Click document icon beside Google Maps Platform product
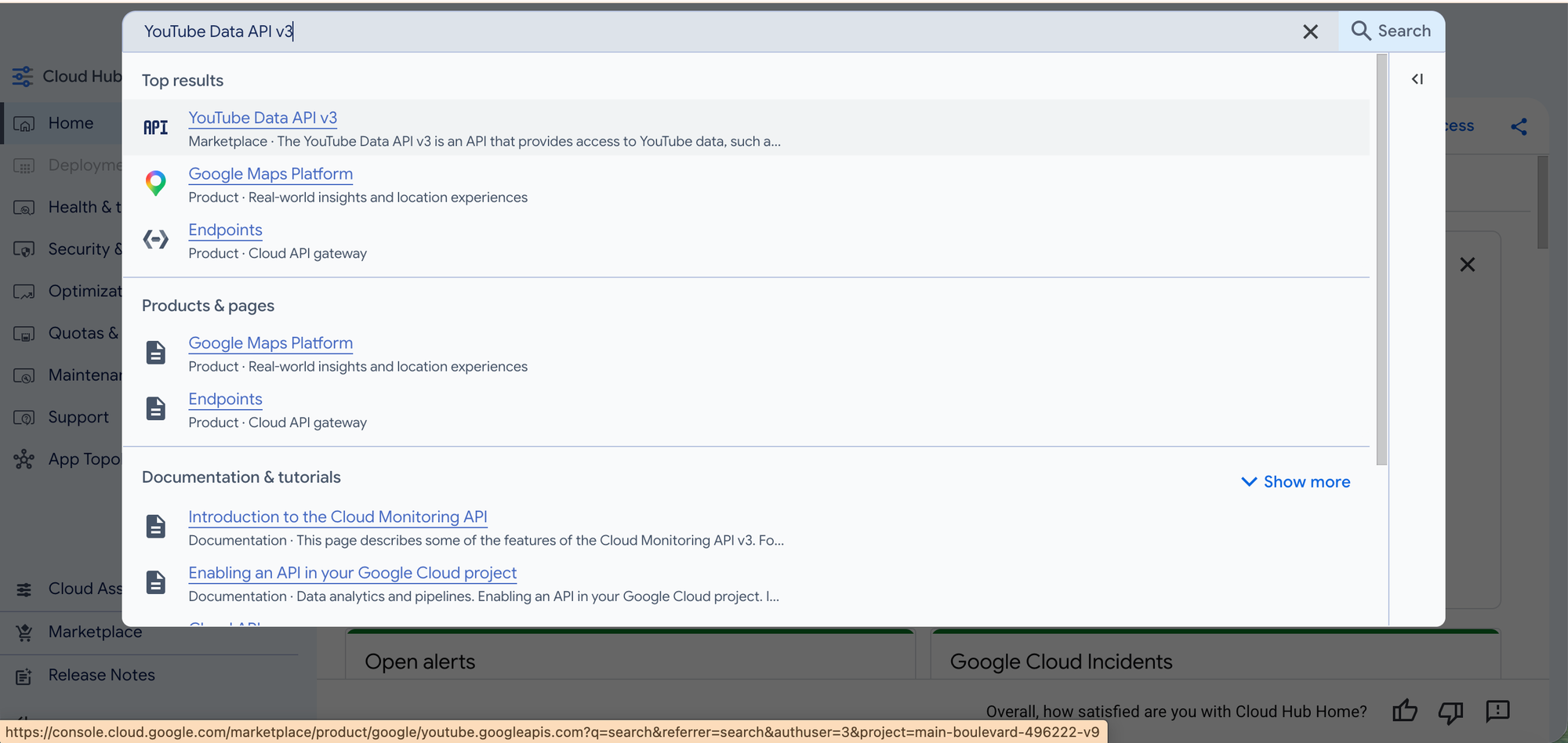Screen dimensions: 1568x743 156,353
